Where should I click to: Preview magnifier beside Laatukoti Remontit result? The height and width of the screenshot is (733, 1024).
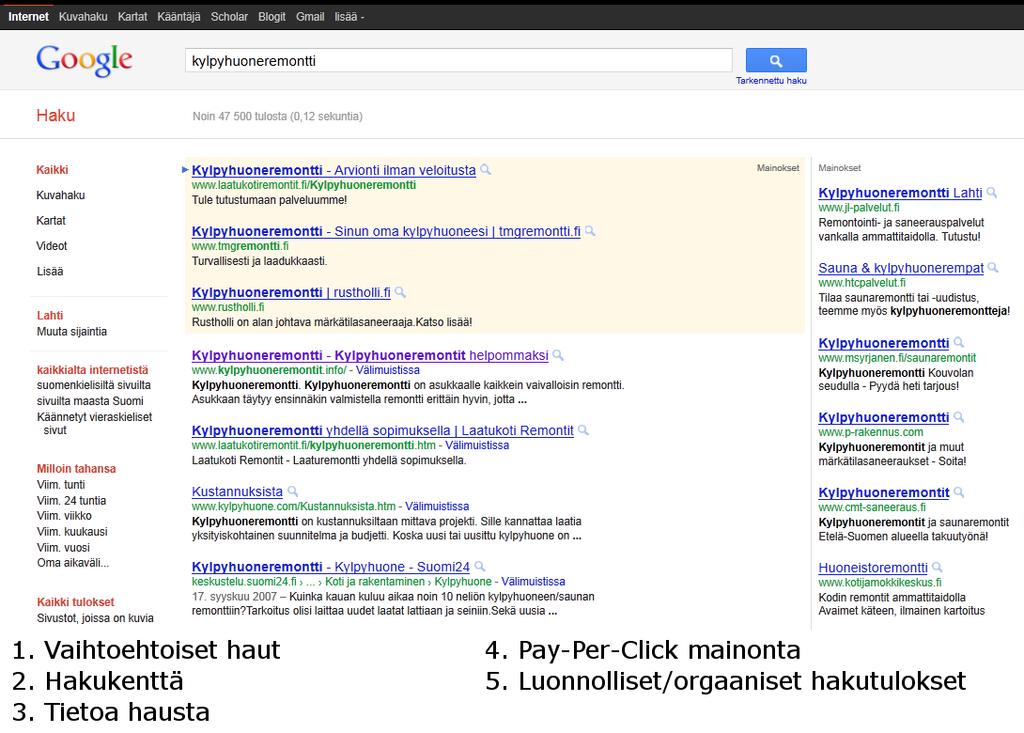[583, 431]
